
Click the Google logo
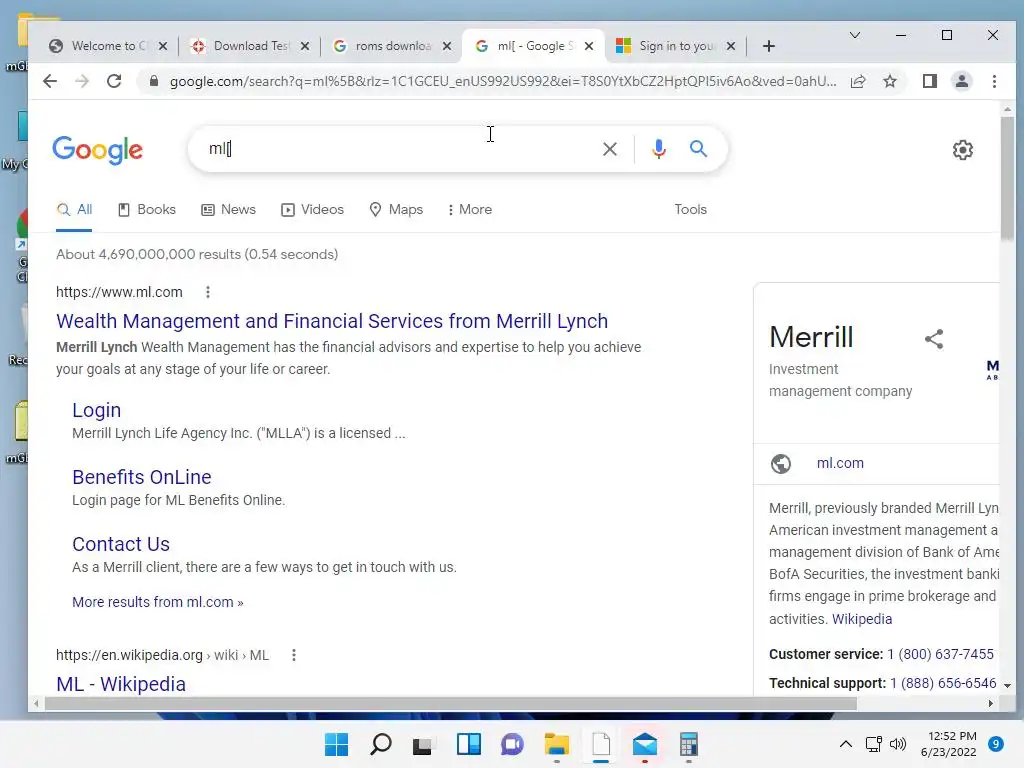tap(97, 150)
